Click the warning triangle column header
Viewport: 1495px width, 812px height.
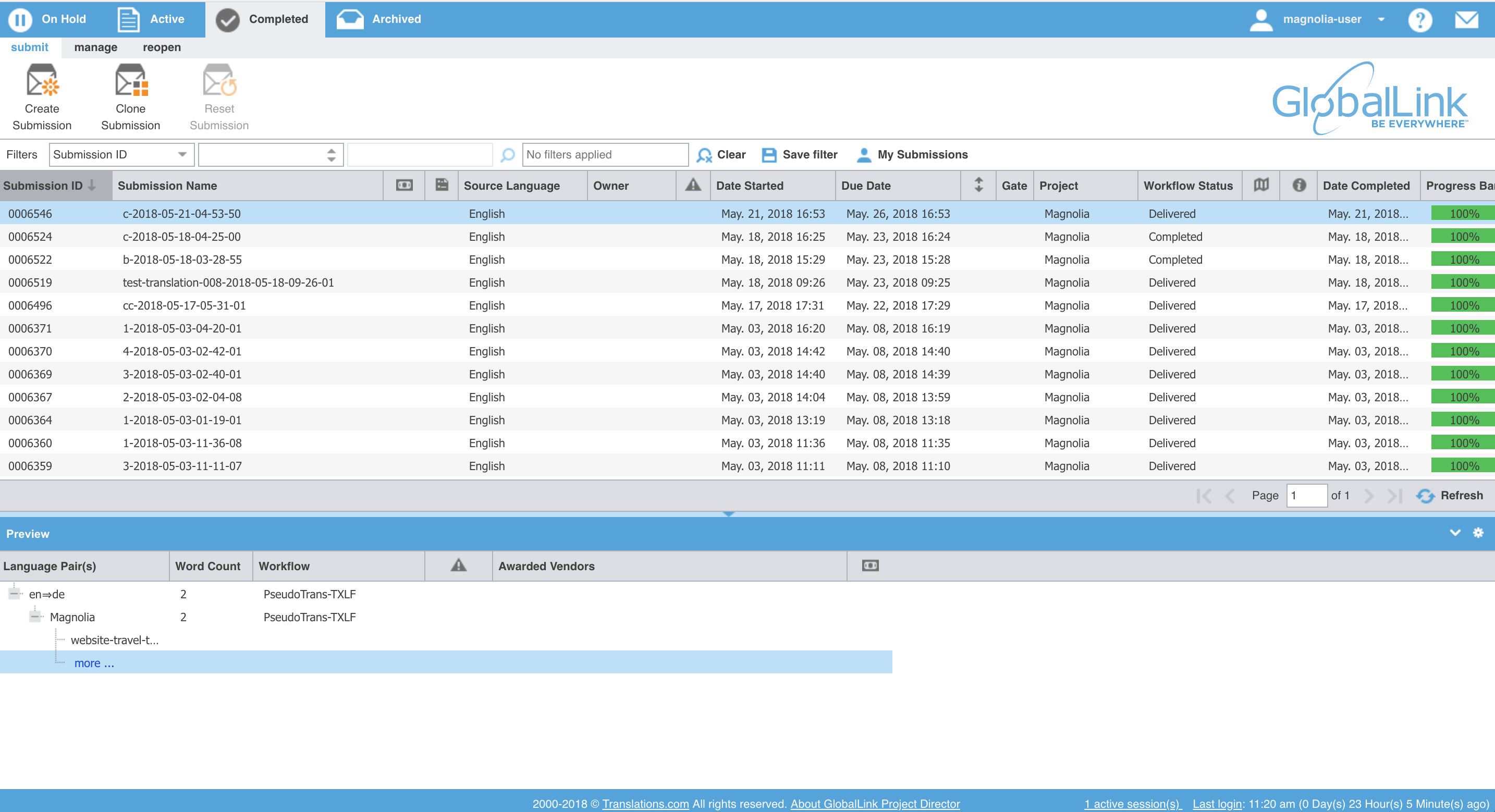tap(692, 185)
